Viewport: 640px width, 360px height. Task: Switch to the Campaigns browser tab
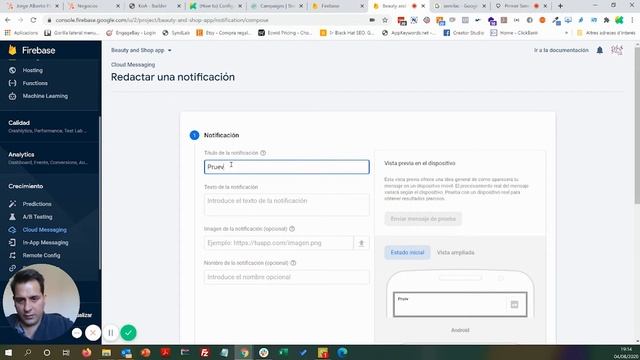pyautogui.click(x=277, y=6)
